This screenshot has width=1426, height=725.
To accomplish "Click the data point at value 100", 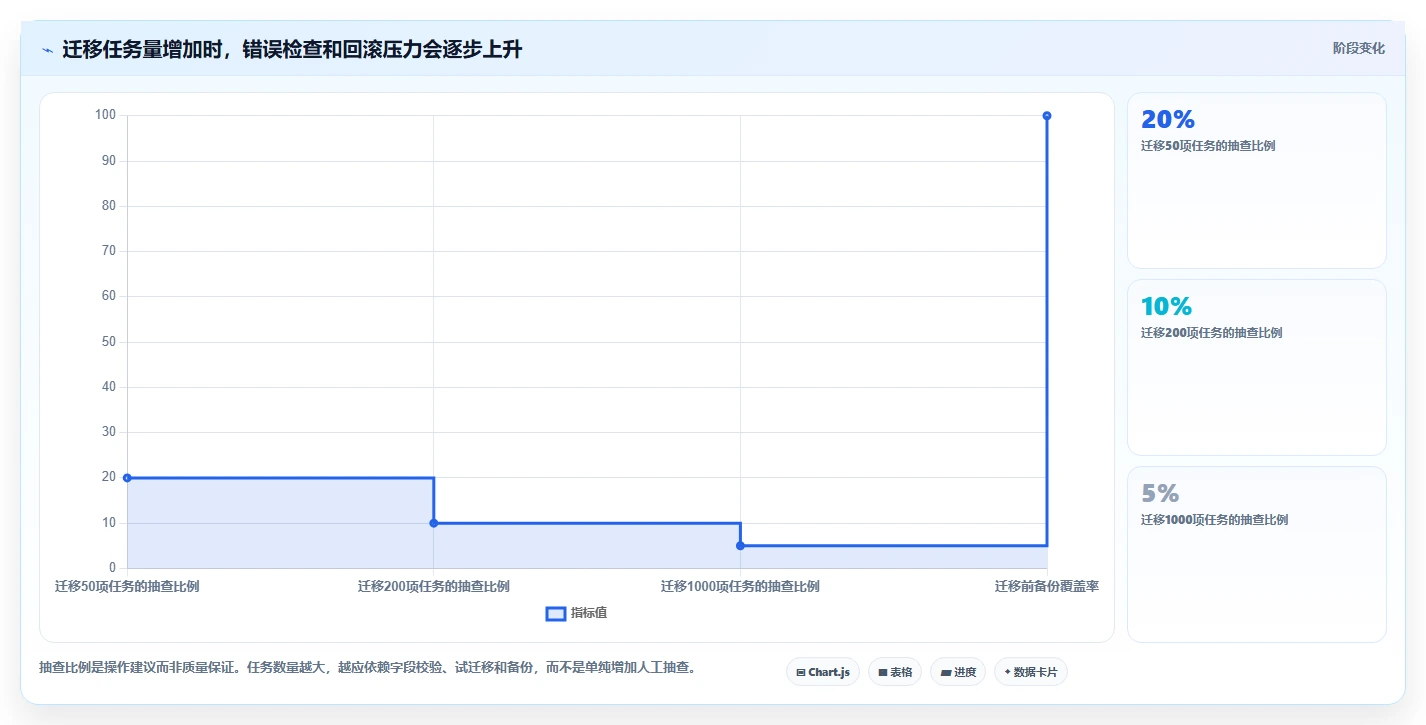I will click(1047, 116).
